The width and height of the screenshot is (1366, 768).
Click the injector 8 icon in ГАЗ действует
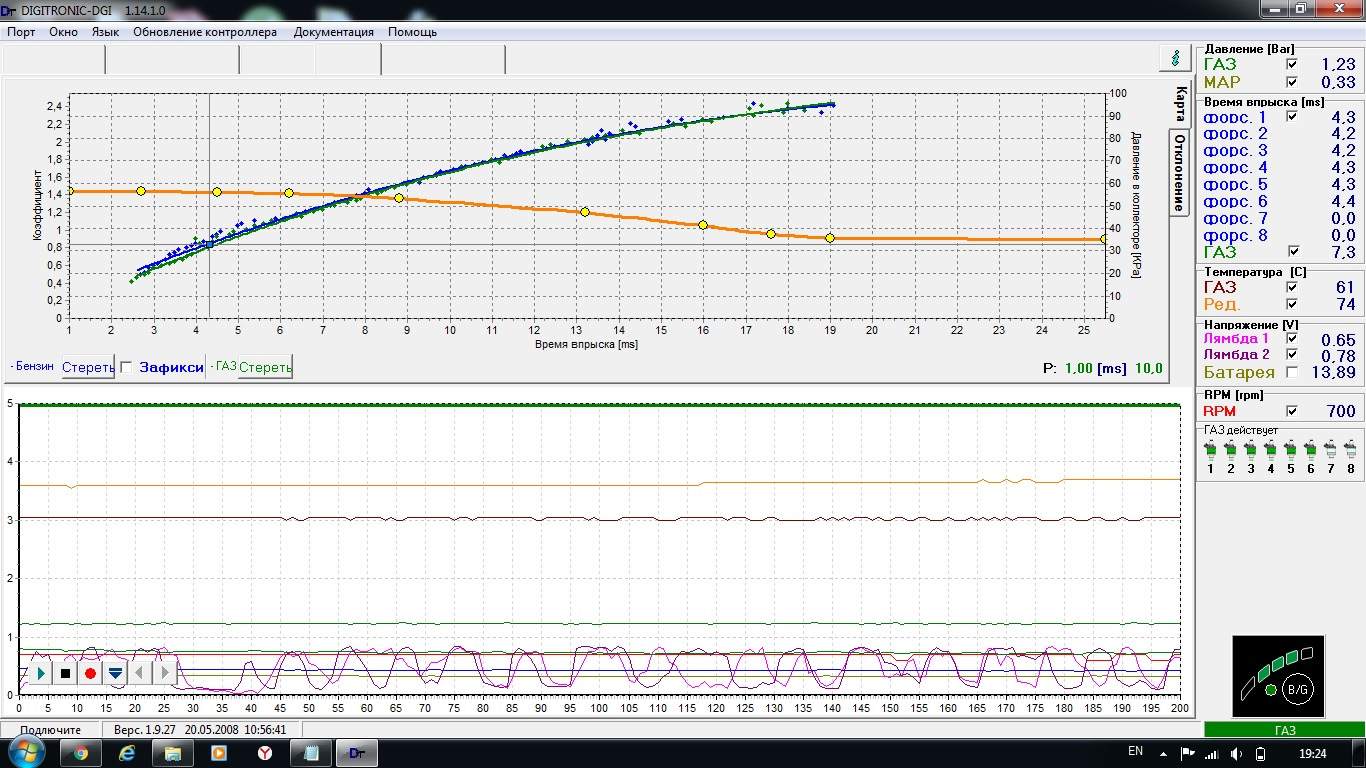1349,451
